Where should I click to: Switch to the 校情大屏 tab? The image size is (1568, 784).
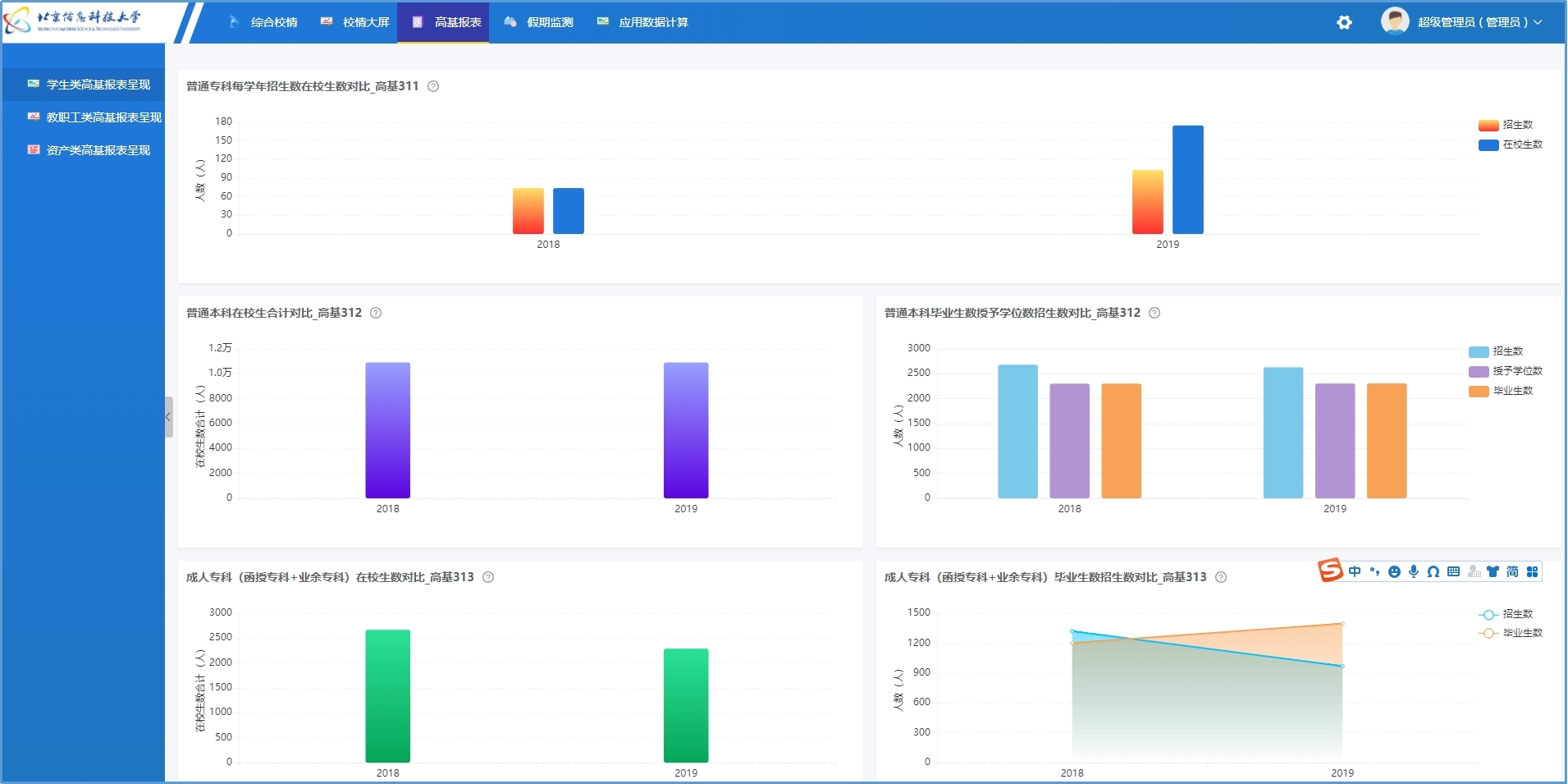click(x=355, y=22)
